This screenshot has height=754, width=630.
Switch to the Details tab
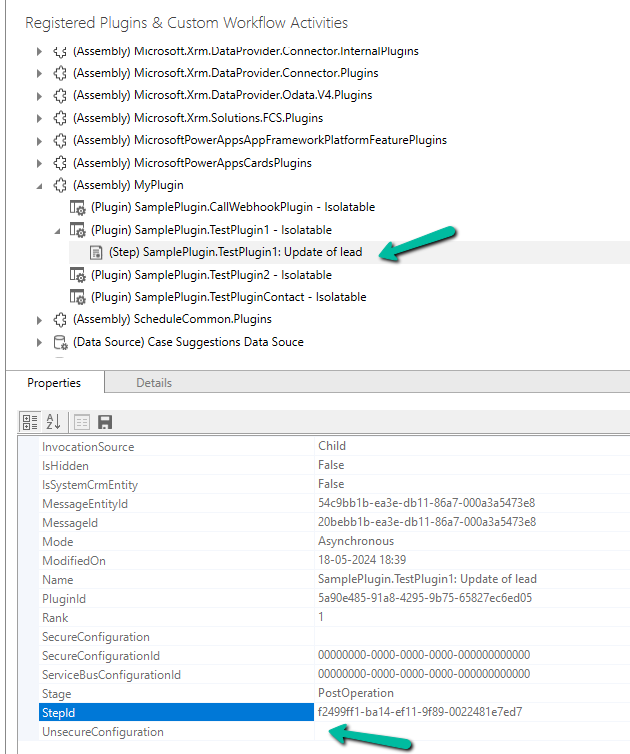(x=153, y=383)
